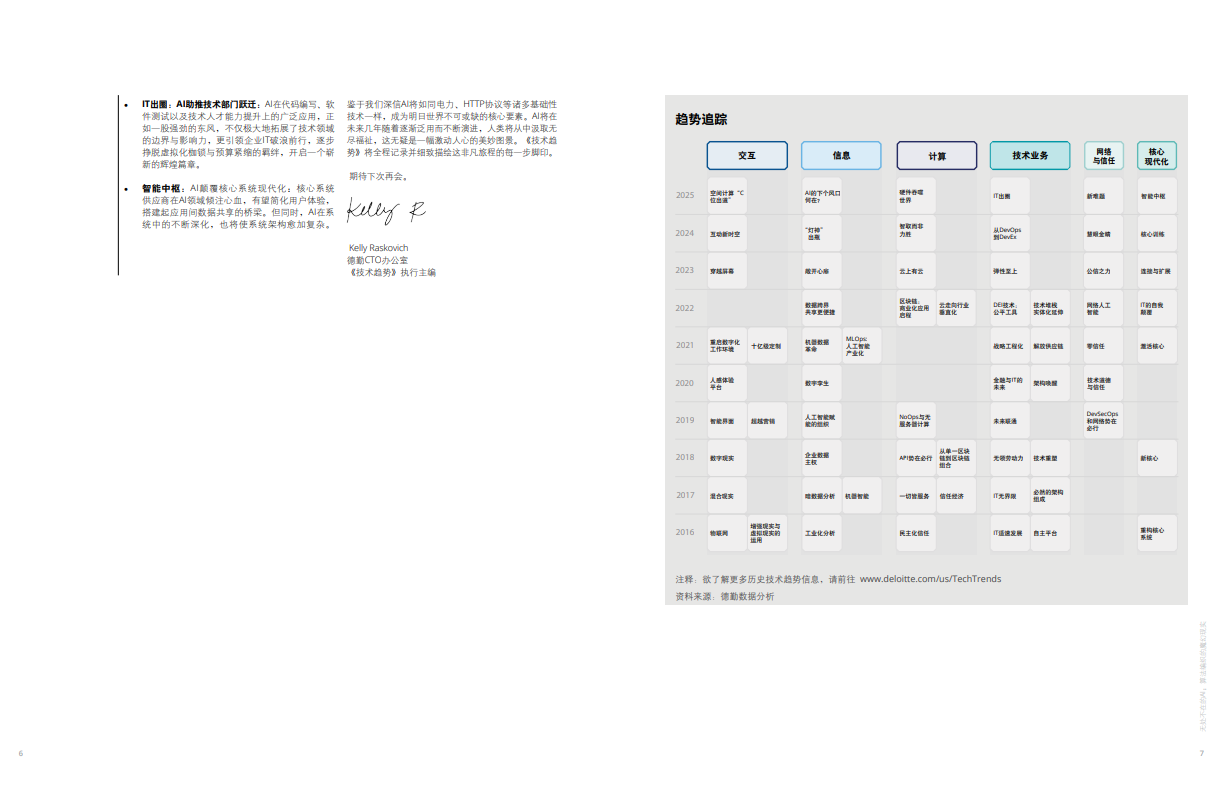Click the 趋势追踪 chart title
Image resolution: width=1223 pixels, height=790 pixels.
click(701, 120)
